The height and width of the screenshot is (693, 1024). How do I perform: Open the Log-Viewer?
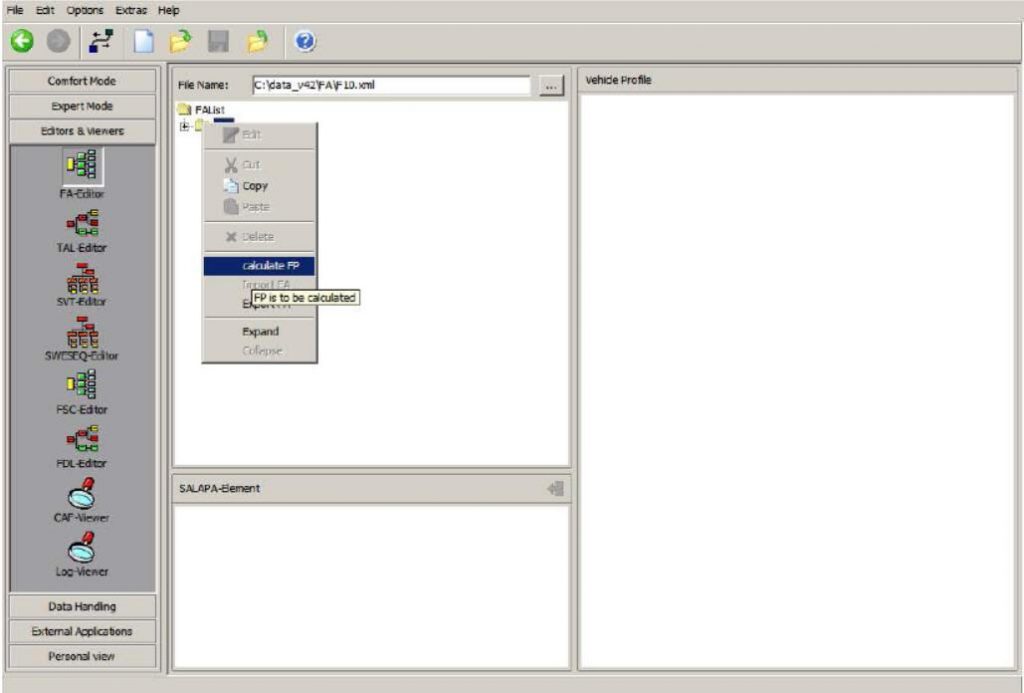pos(82,546)
